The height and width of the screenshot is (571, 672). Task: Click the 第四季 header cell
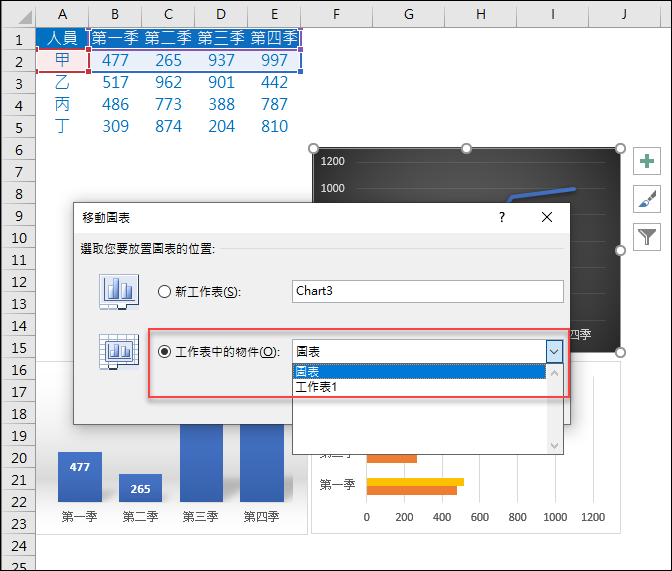click(274, 39)
